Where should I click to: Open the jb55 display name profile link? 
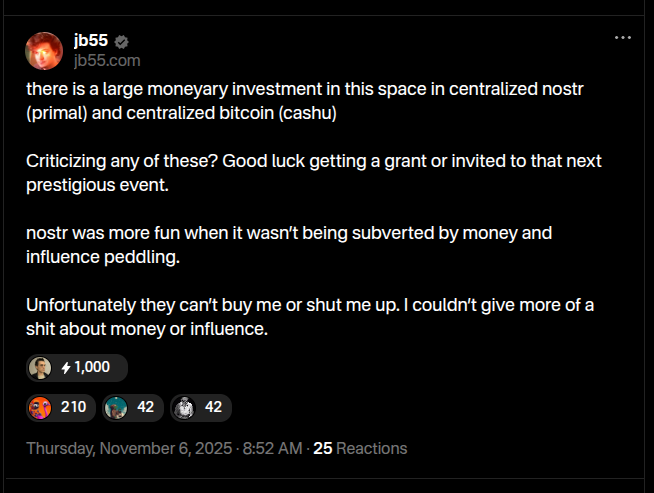point(90,41)
